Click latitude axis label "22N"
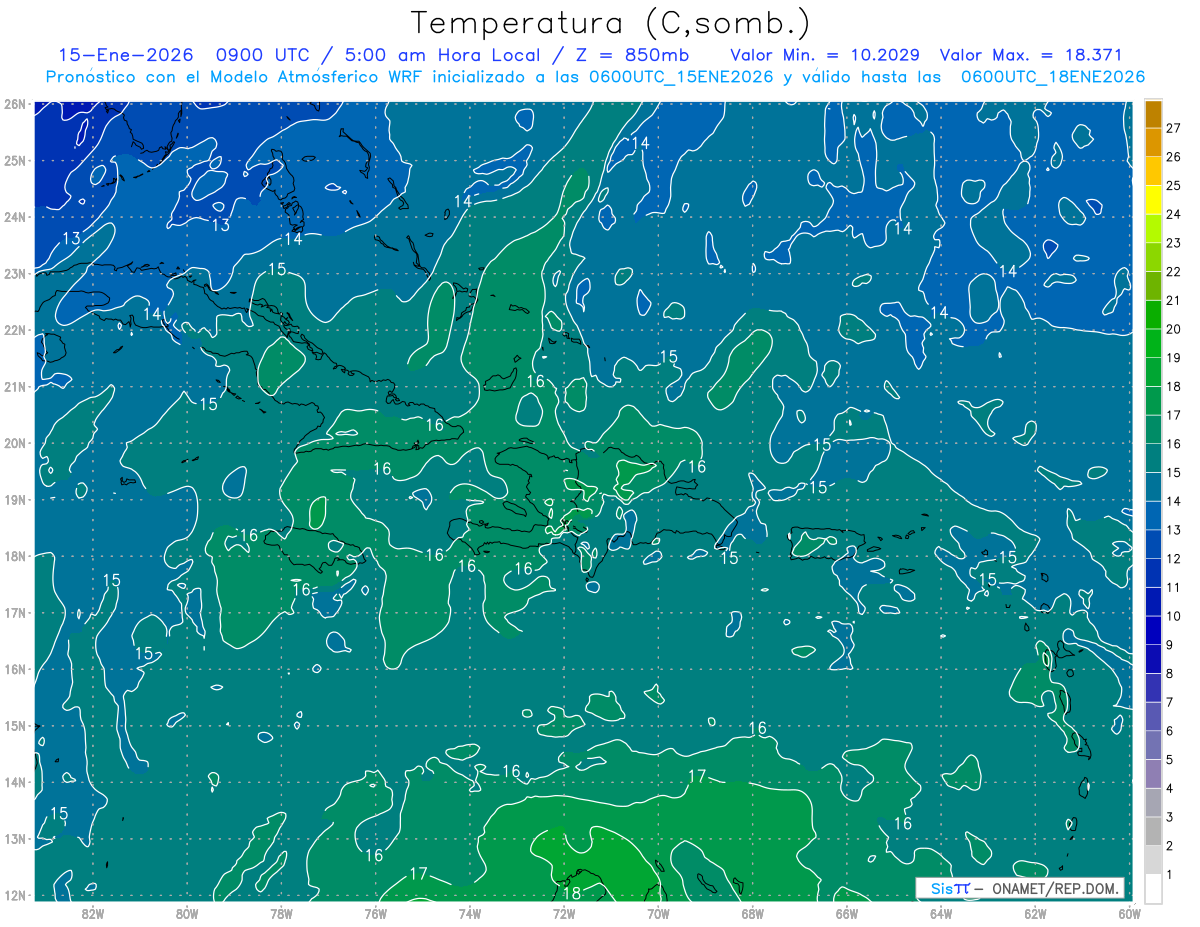This screenshot has height=927, width=1200. point(14,330)
